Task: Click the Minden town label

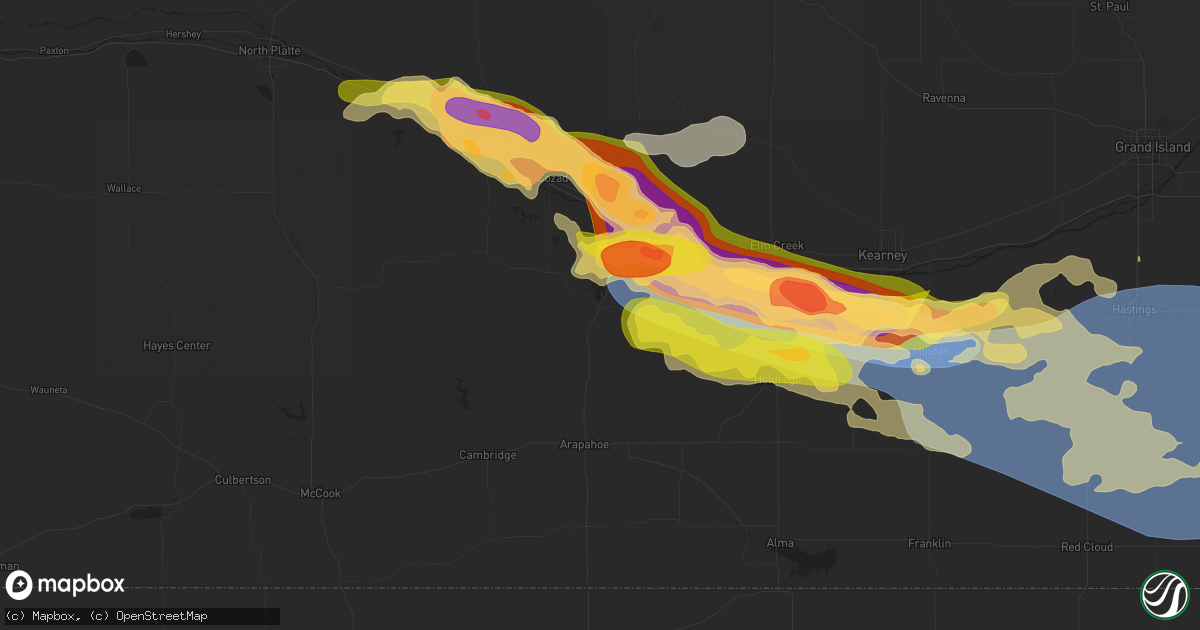Action: [x=930, y=352]
